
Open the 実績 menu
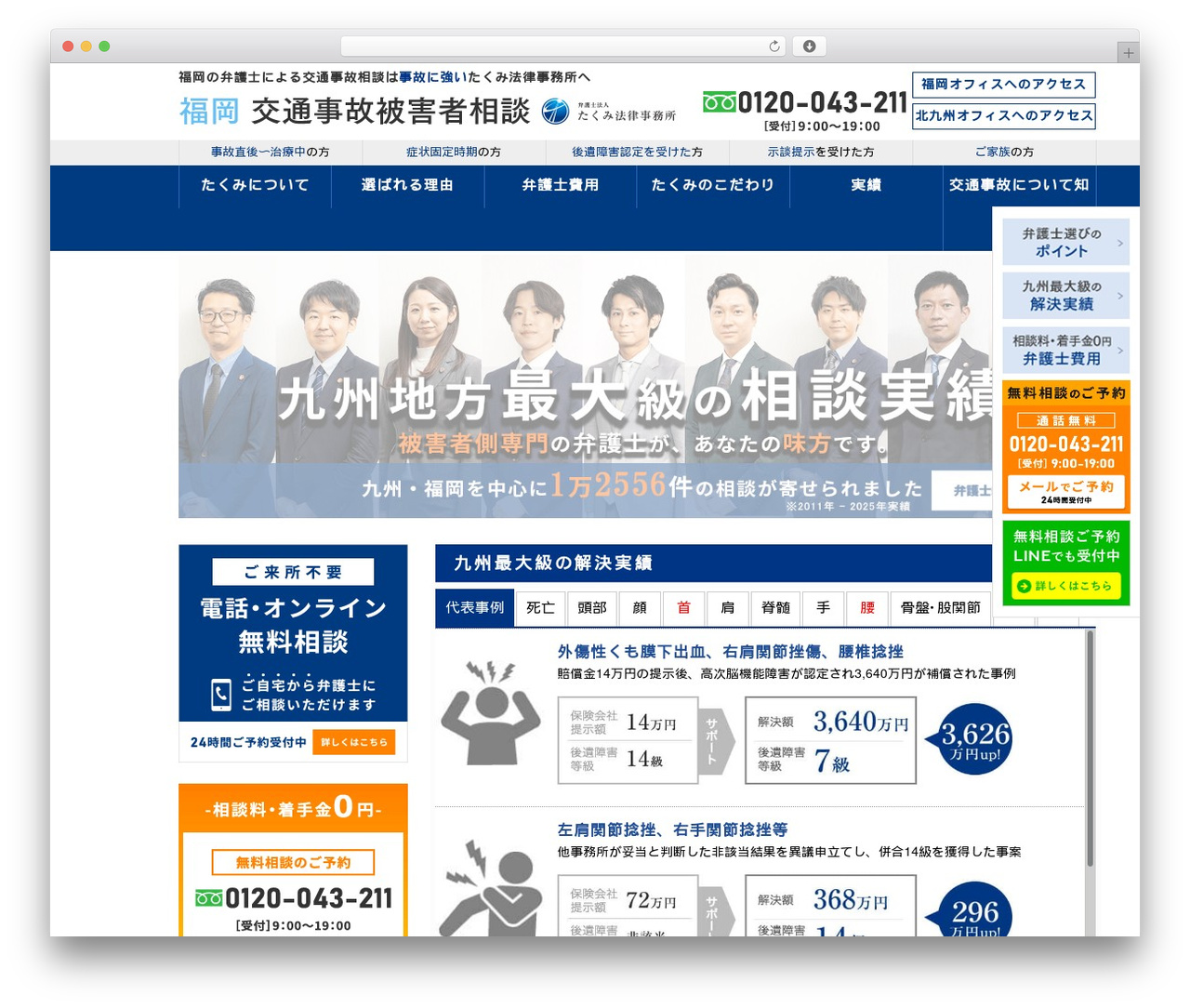(x=866, y=185)
